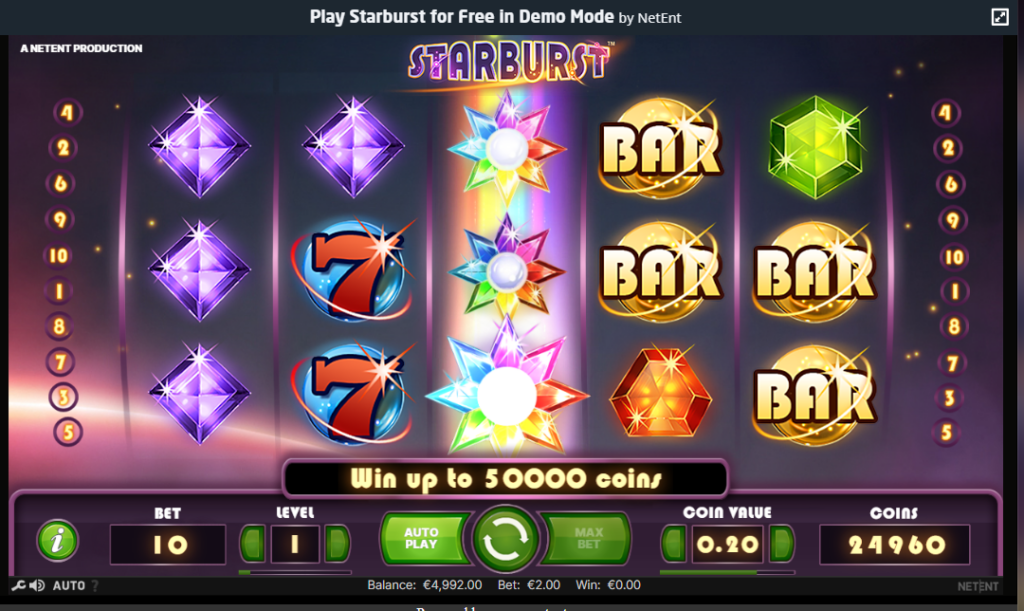Image resolution: width=1024 pixels, height=611 pixels.
Task: Click the level progress bar under Level
Action: pos(295,572)
